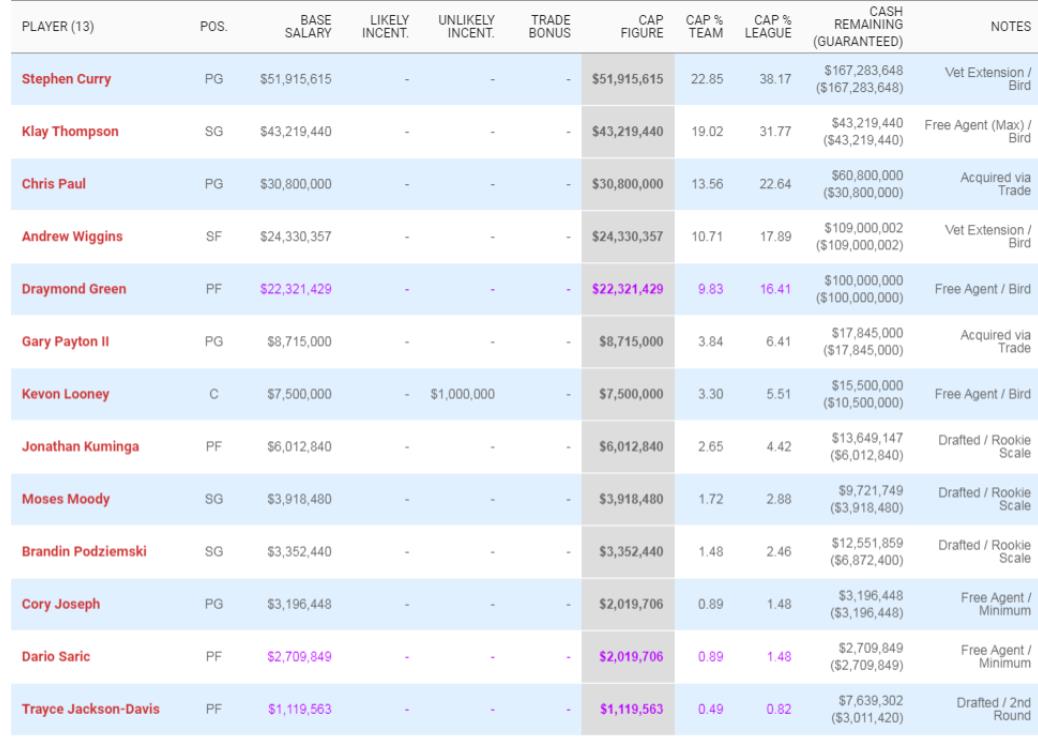Select Draymond Green's $22,321,429 cap figure cell
Image resolution: width=1038 pixels, height=739 pixels.
[x=628, y=289]
